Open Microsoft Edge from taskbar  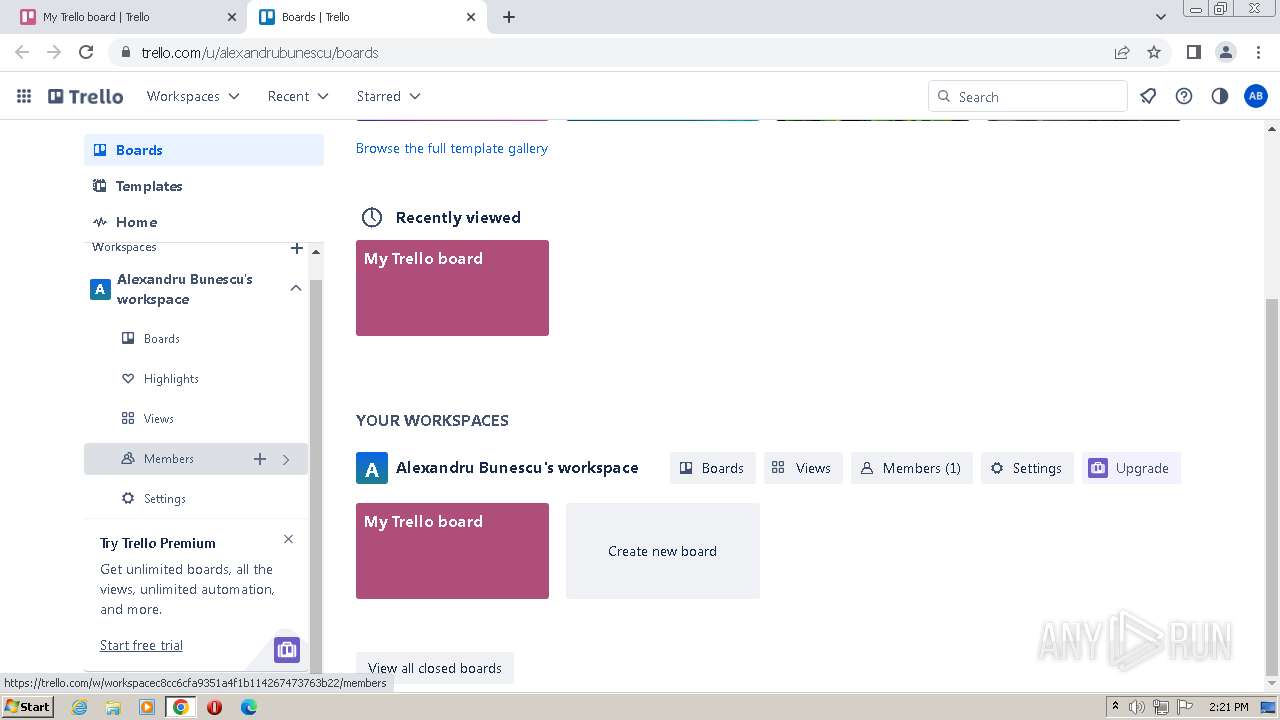248,707
